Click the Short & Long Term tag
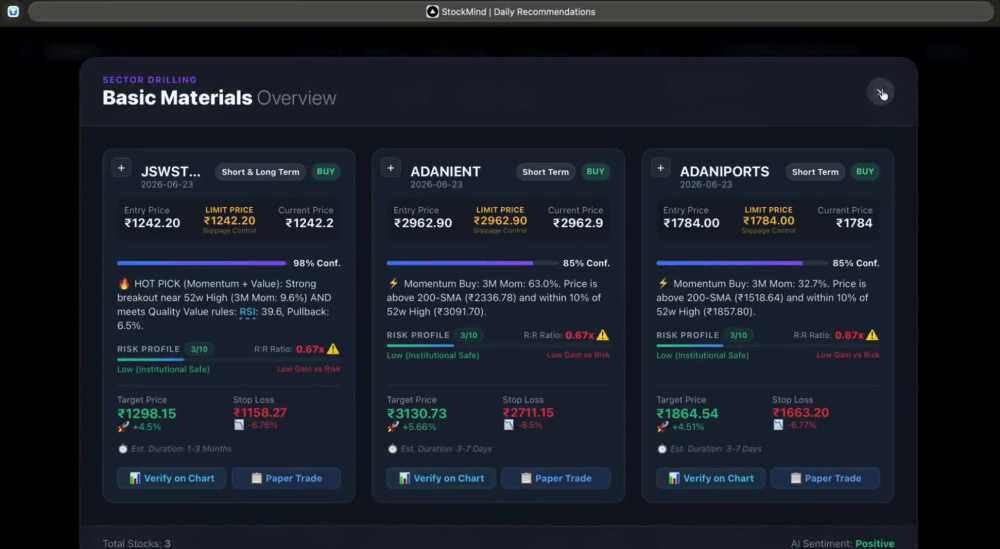This screenshot has width=1000, height=549. coord(260,172)
